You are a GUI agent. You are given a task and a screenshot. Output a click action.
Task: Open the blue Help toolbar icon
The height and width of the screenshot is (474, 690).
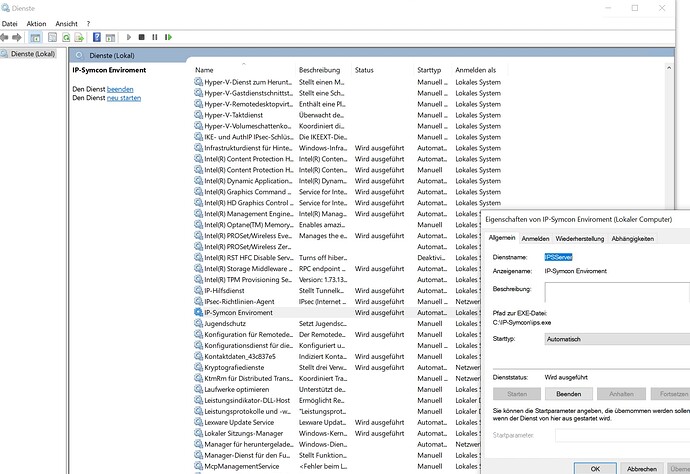pos(97,37)
